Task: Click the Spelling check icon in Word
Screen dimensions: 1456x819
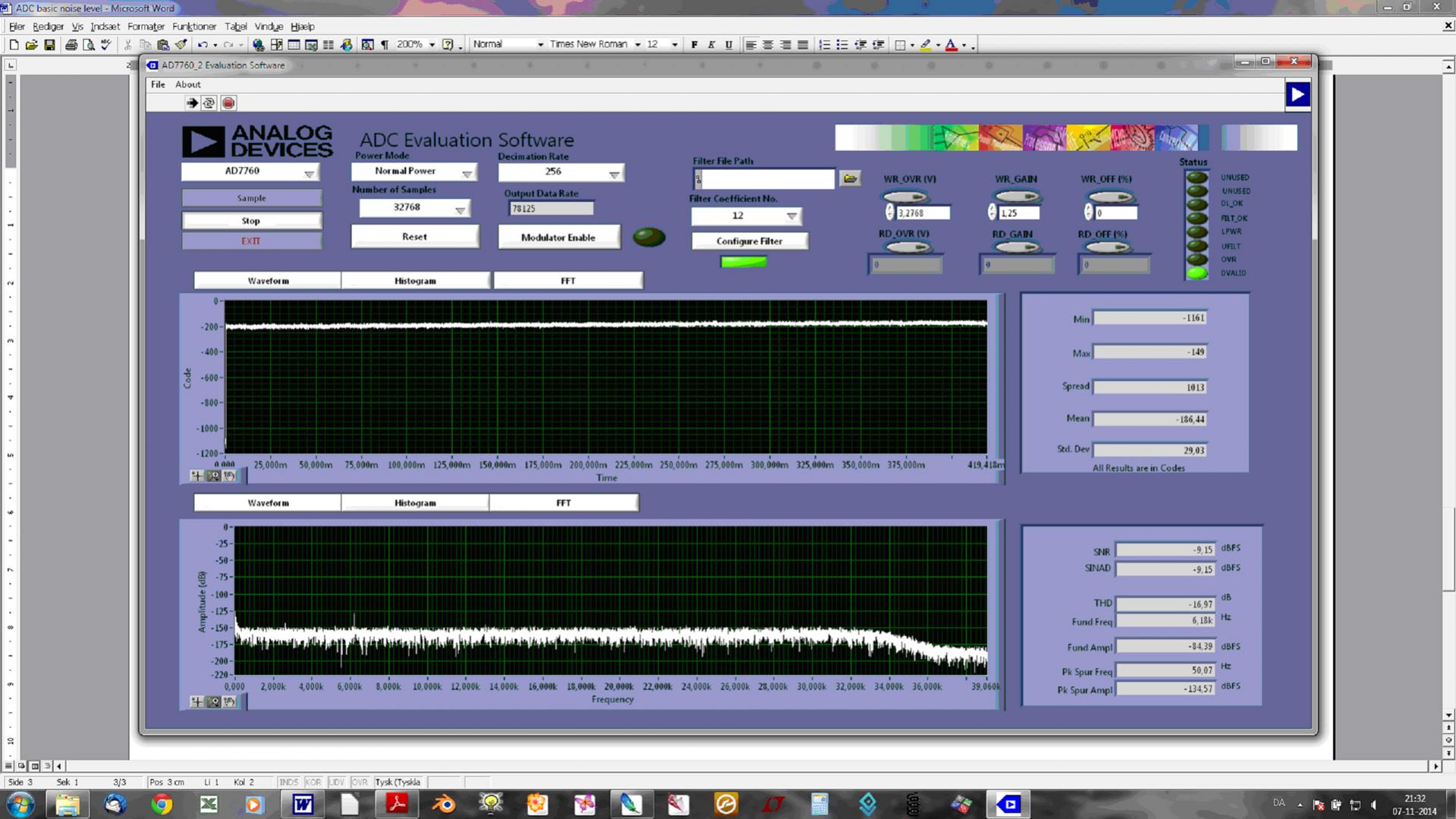Action: [x=106, y=45]
